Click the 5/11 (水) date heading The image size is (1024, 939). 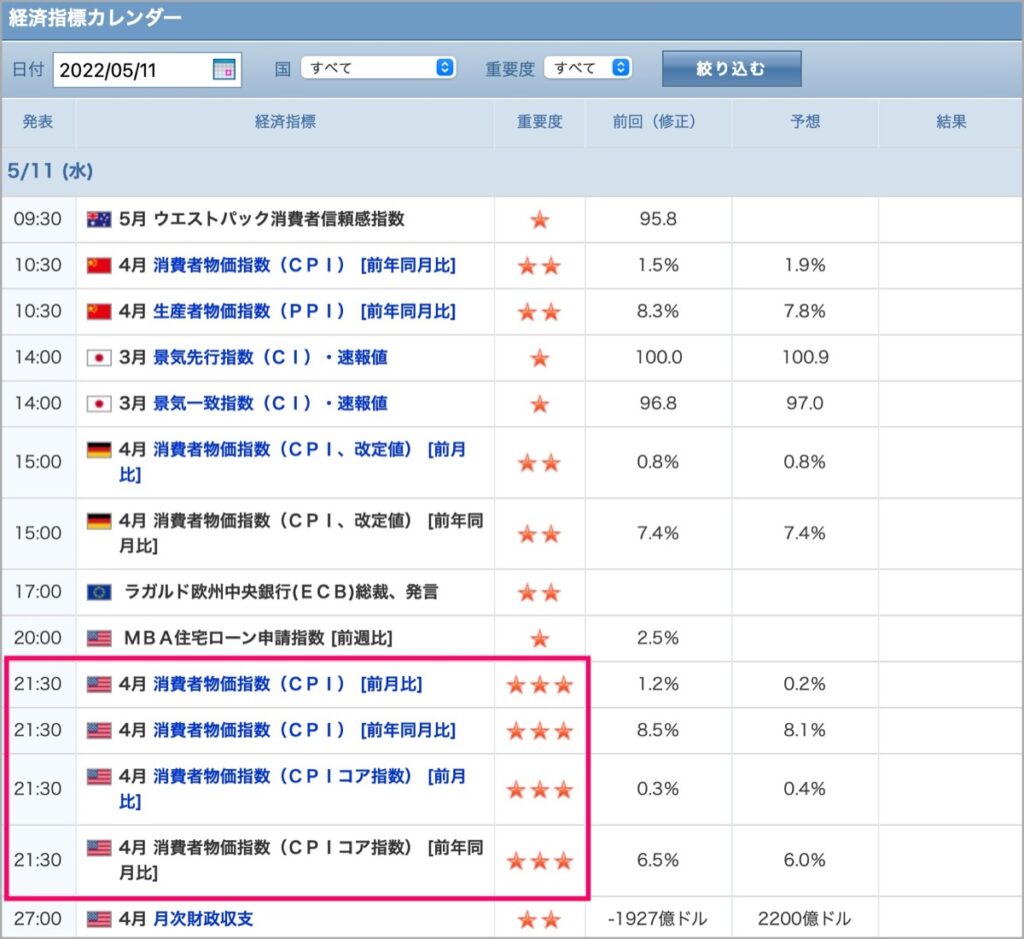[x=50, y=171]
